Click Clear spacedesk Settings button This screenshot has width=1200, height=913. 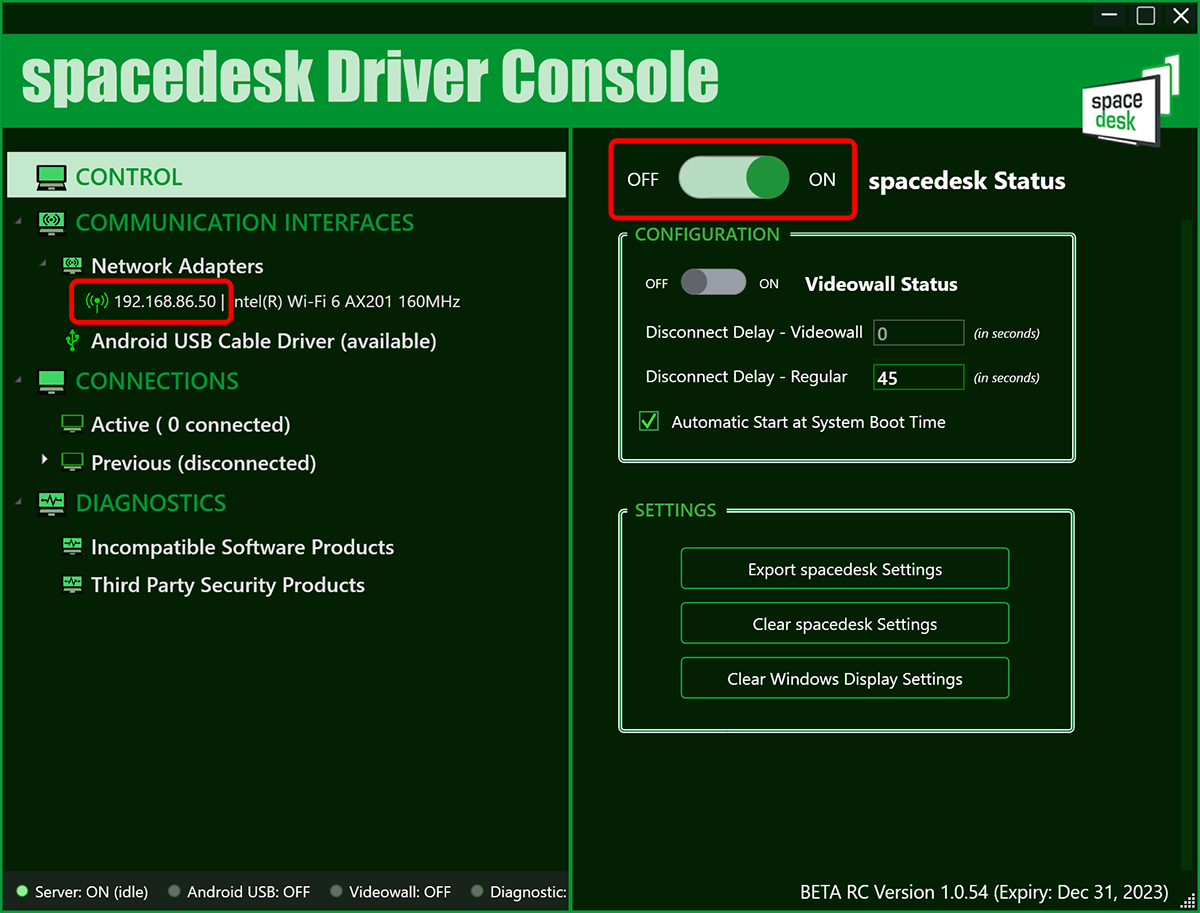(845, 624)
